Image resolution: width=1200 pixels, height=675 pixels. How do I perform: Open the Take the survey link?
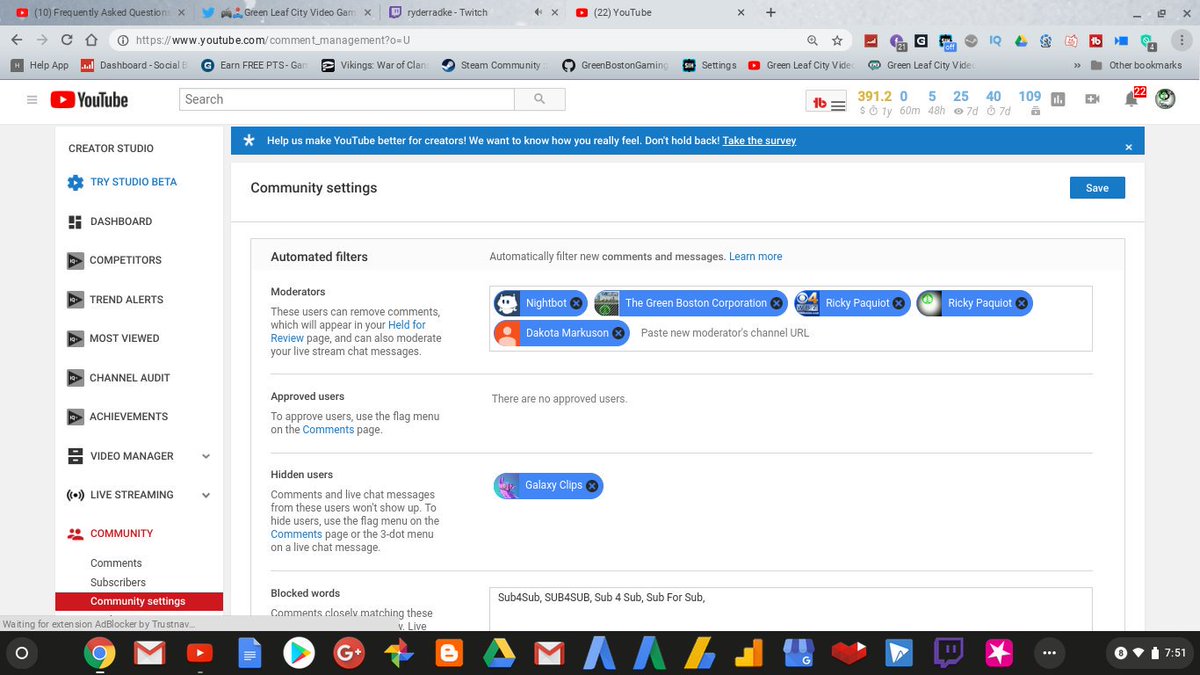tap(759, 141)
